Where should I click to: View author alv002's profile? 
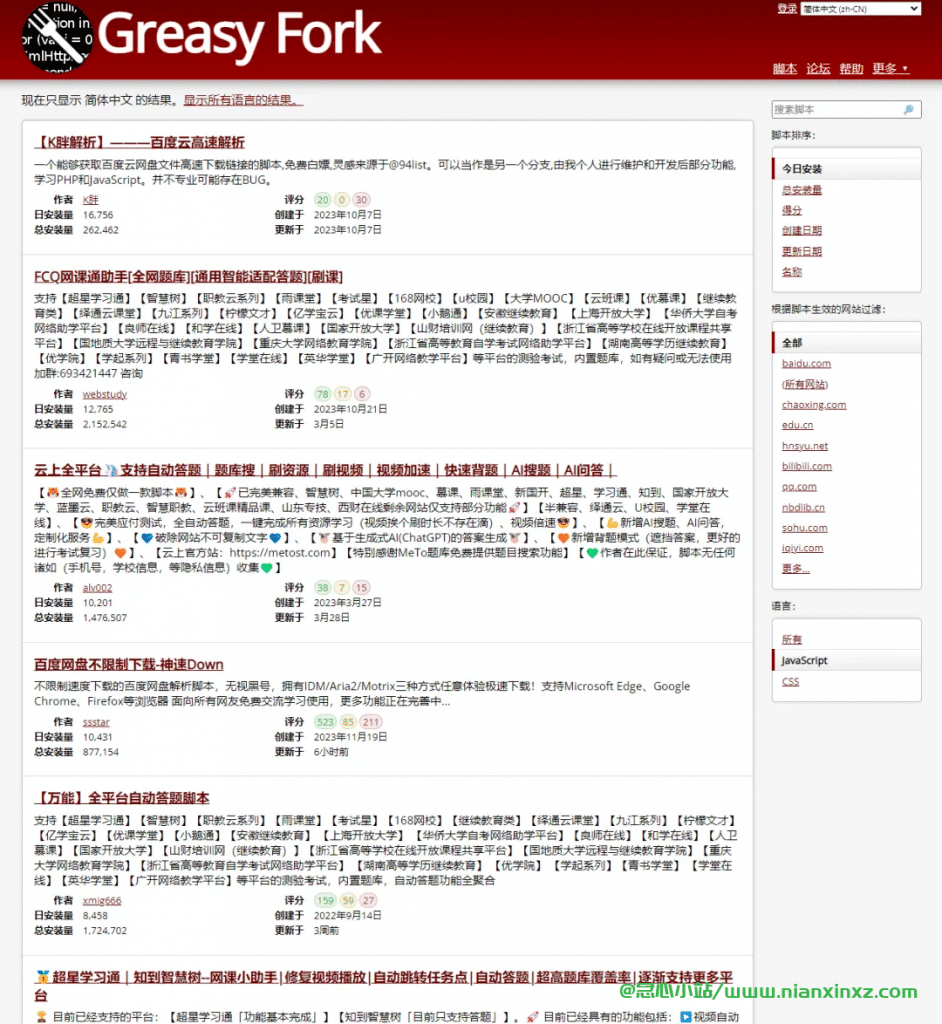coord(97,588)
